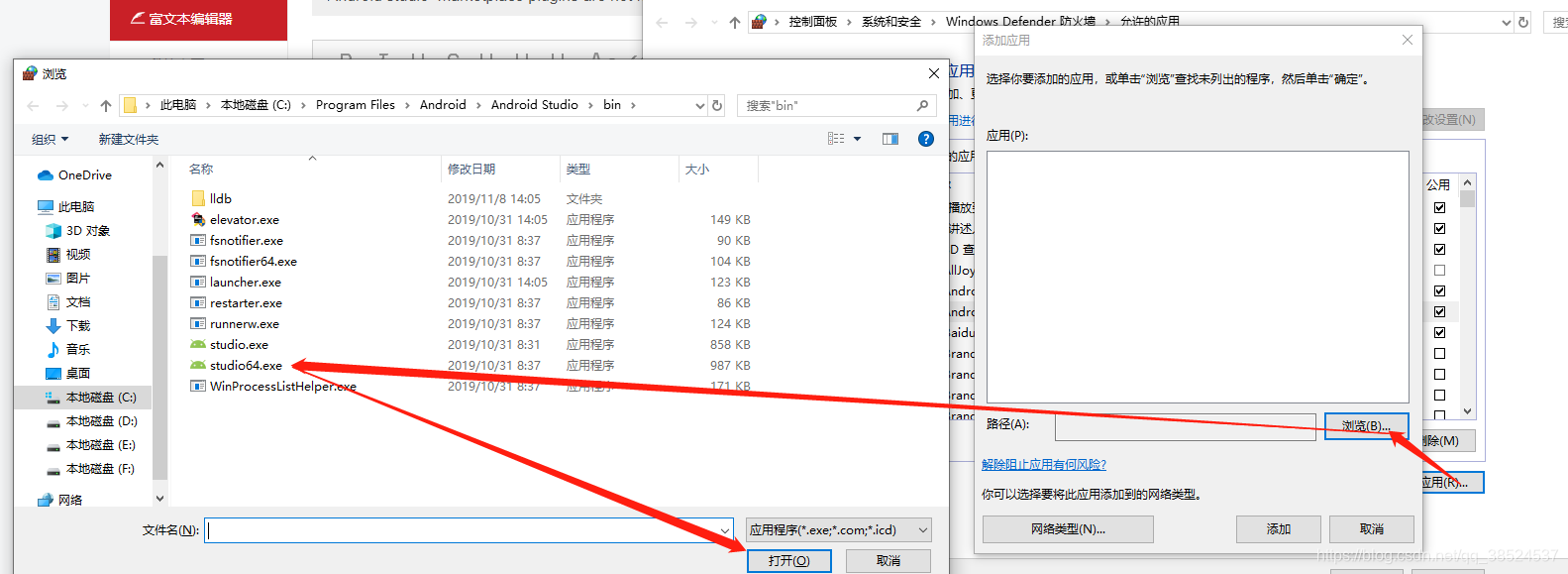This screenshot has height=574, width=1568.
Task: Click Android Studio in the breadcrumb path
Action: (x=535, y=105)
